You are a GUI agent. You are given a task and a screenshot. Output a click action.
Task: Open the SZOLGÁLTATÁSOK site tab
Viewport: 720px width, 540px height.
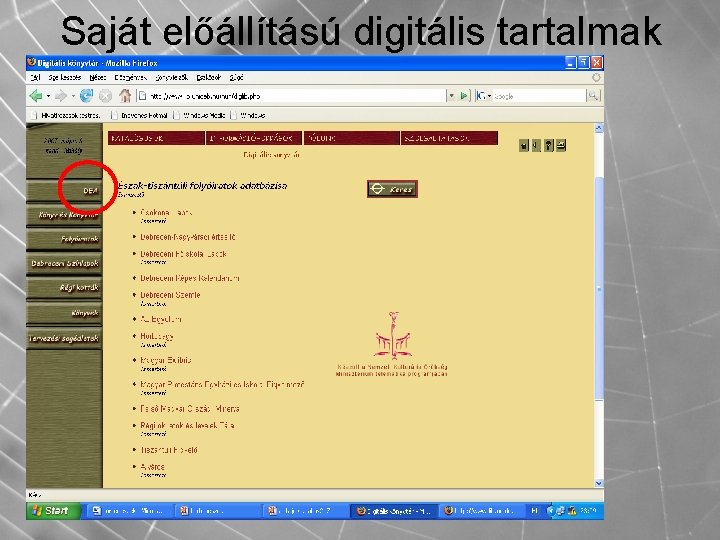450,138
